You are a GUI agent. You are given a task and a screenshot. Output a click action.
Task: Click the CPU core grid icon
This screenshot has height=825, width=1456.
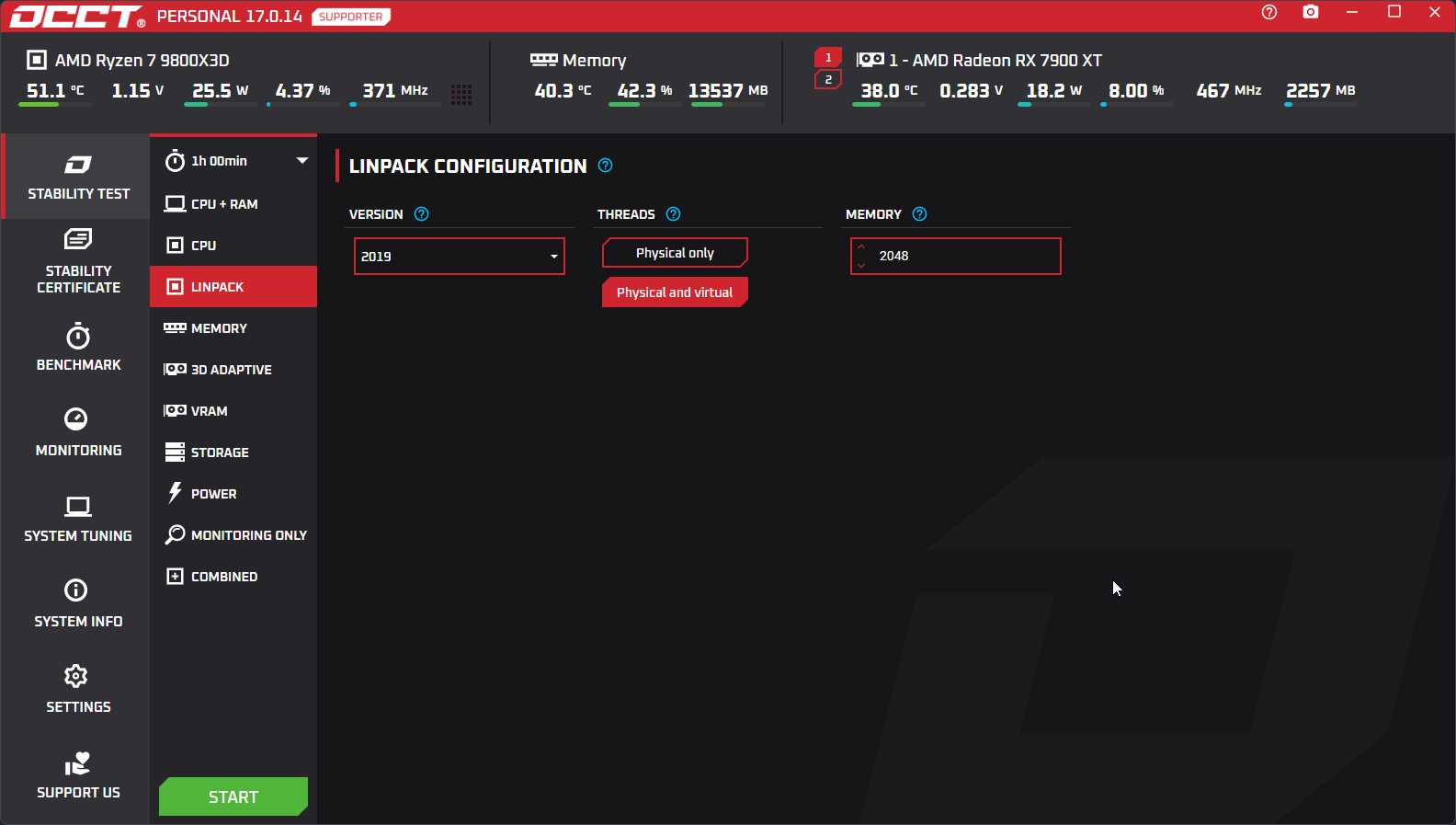pyautogui.click(x=461, y=94)
